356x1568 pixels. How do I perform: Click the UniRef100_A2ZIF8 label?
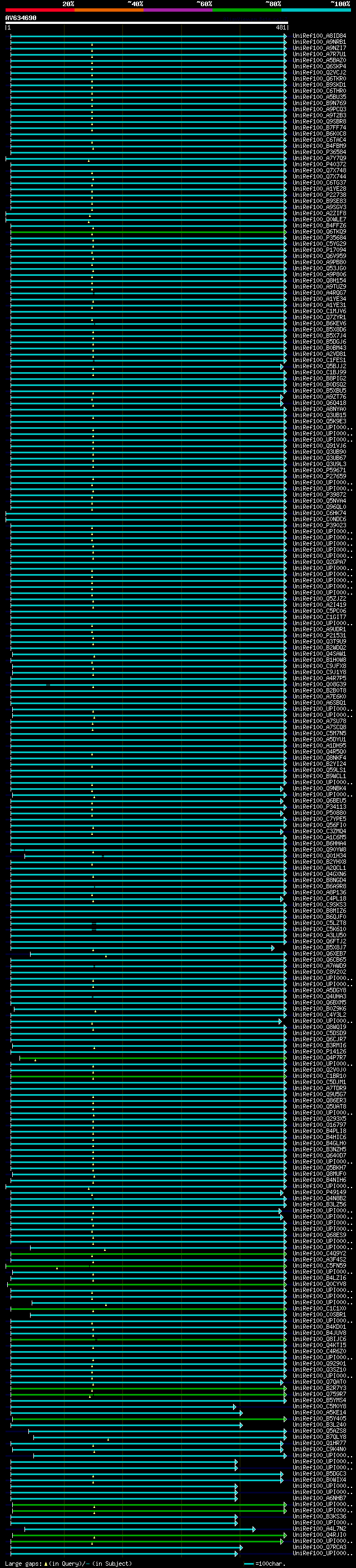point(319,213)
